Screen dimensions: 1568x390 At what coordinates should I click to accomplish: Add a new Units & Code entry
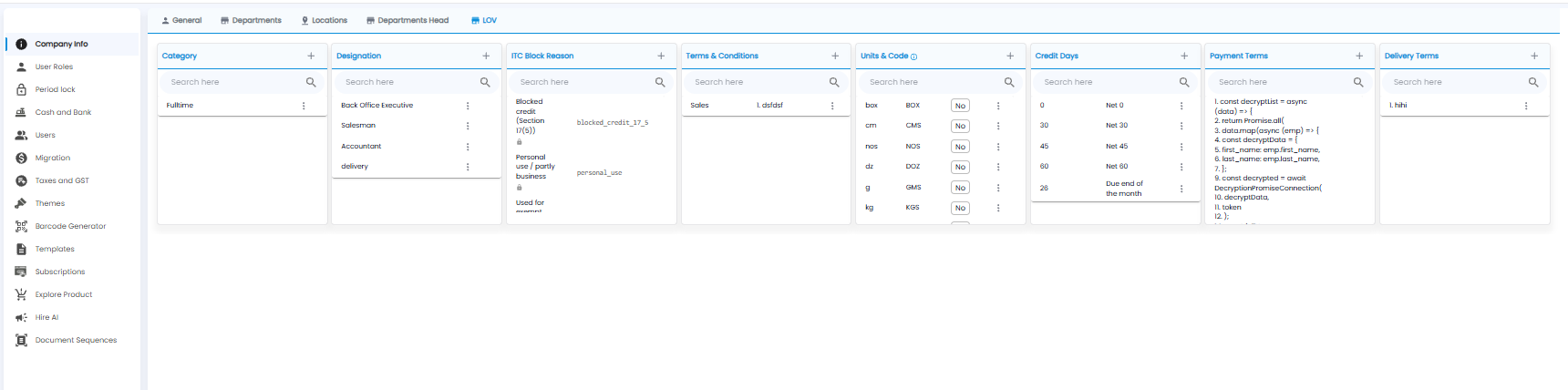pyautogui.click(x=1010, y=56)
